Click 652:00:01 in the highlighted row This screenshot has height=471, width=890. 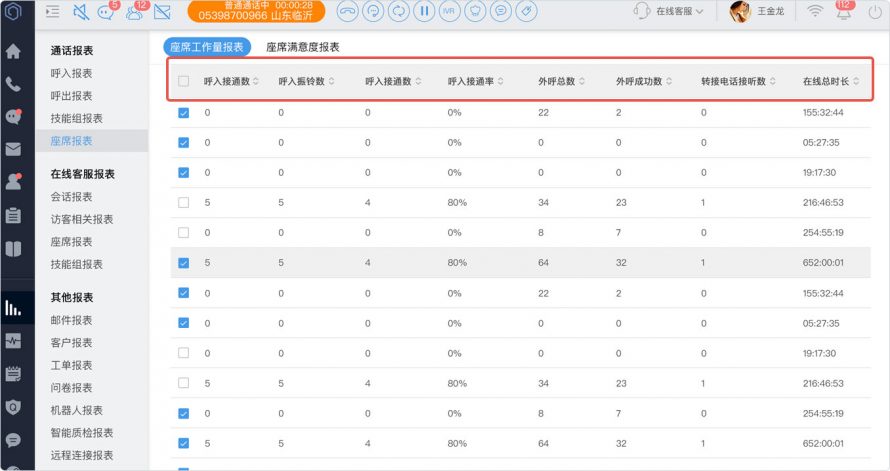823,263
